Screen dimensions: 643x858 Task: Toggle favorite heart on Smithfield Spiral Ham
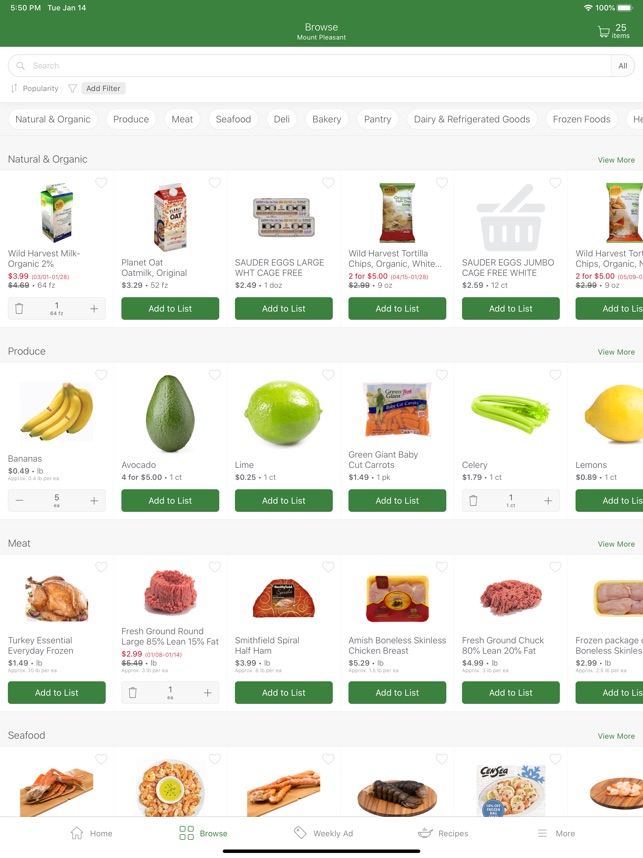click(x=328, y=567)
